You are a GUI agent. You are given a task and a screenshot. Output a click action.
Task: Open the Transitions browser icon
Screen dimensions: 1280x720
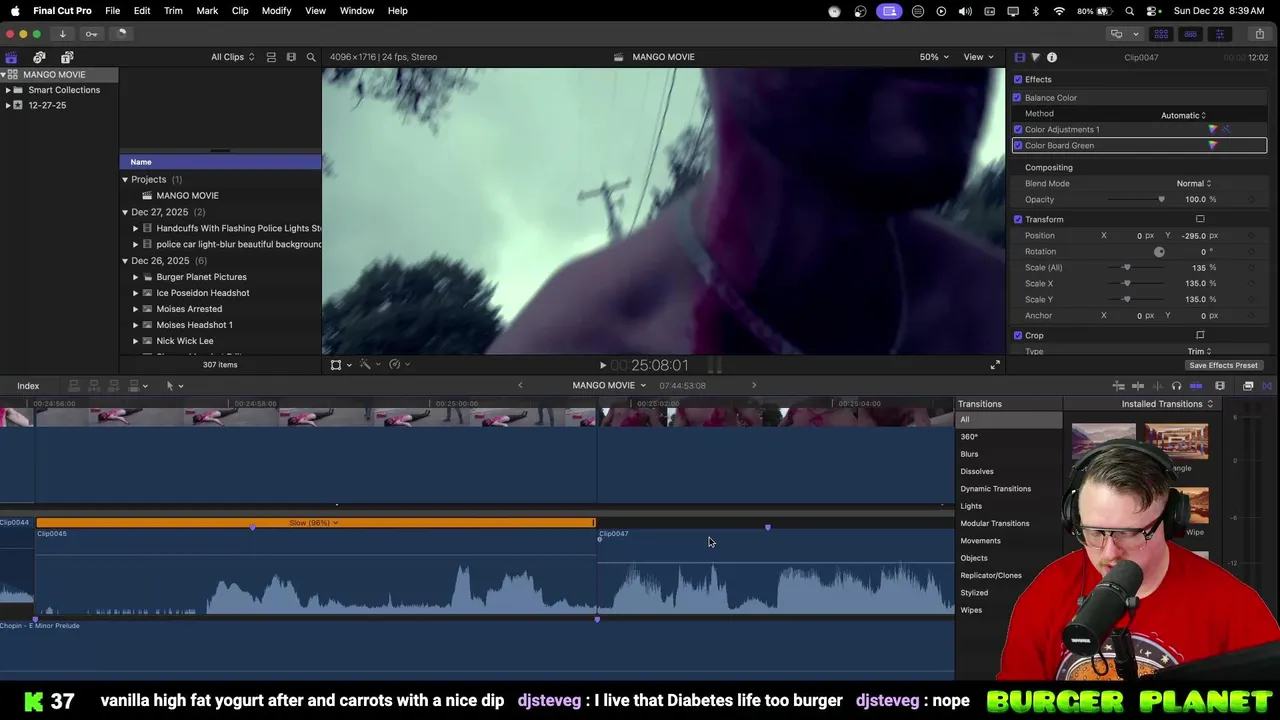[x=1267, y=386]
